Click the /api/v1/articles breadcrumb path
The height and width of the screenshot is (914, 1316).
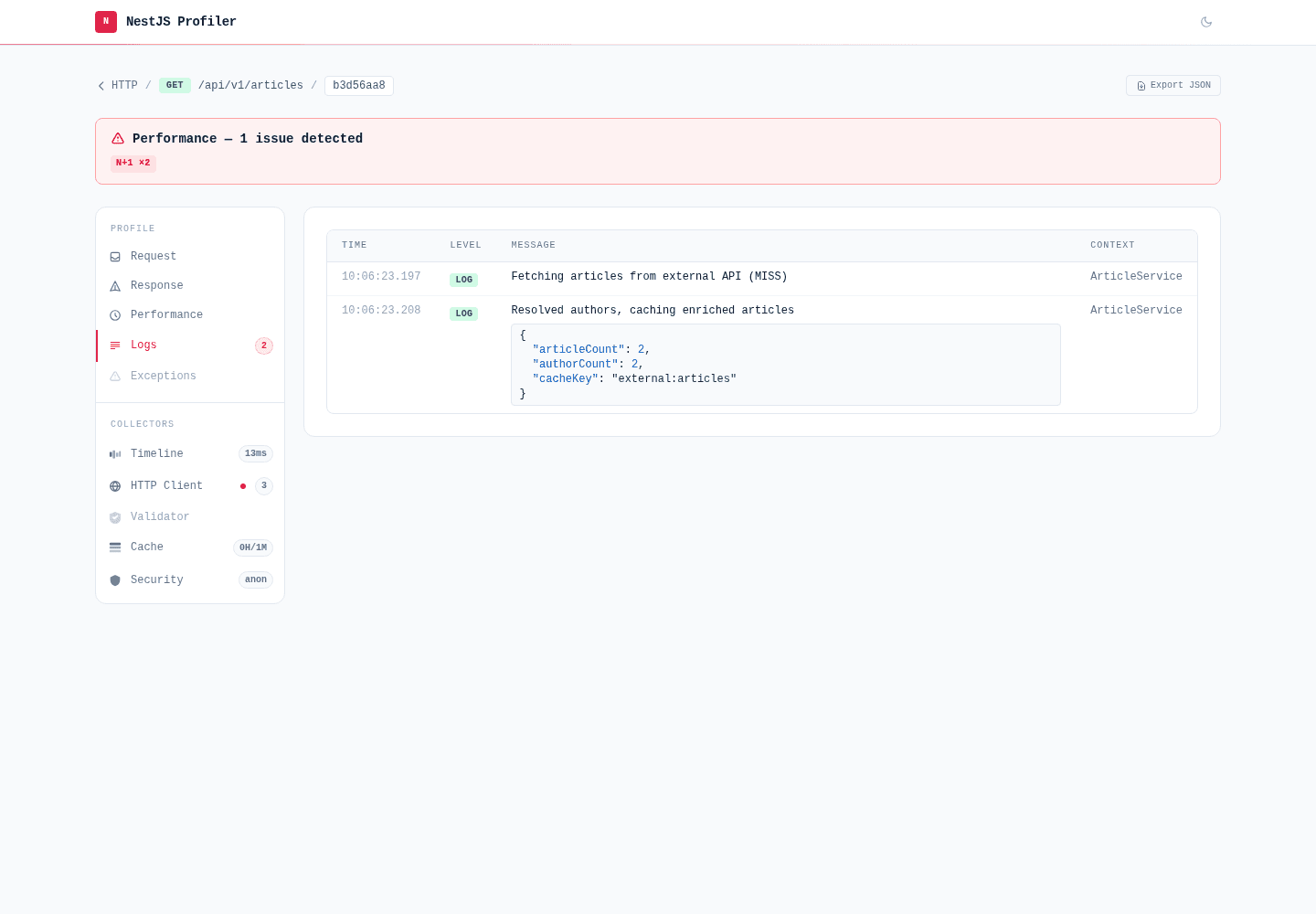[x=250, y=86]
